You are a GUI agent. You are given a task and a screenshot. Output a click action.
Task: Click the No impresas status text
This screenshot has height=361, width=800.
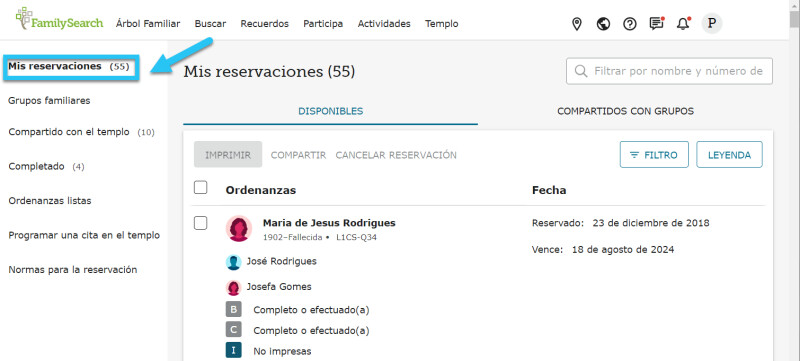coord(282,351)
